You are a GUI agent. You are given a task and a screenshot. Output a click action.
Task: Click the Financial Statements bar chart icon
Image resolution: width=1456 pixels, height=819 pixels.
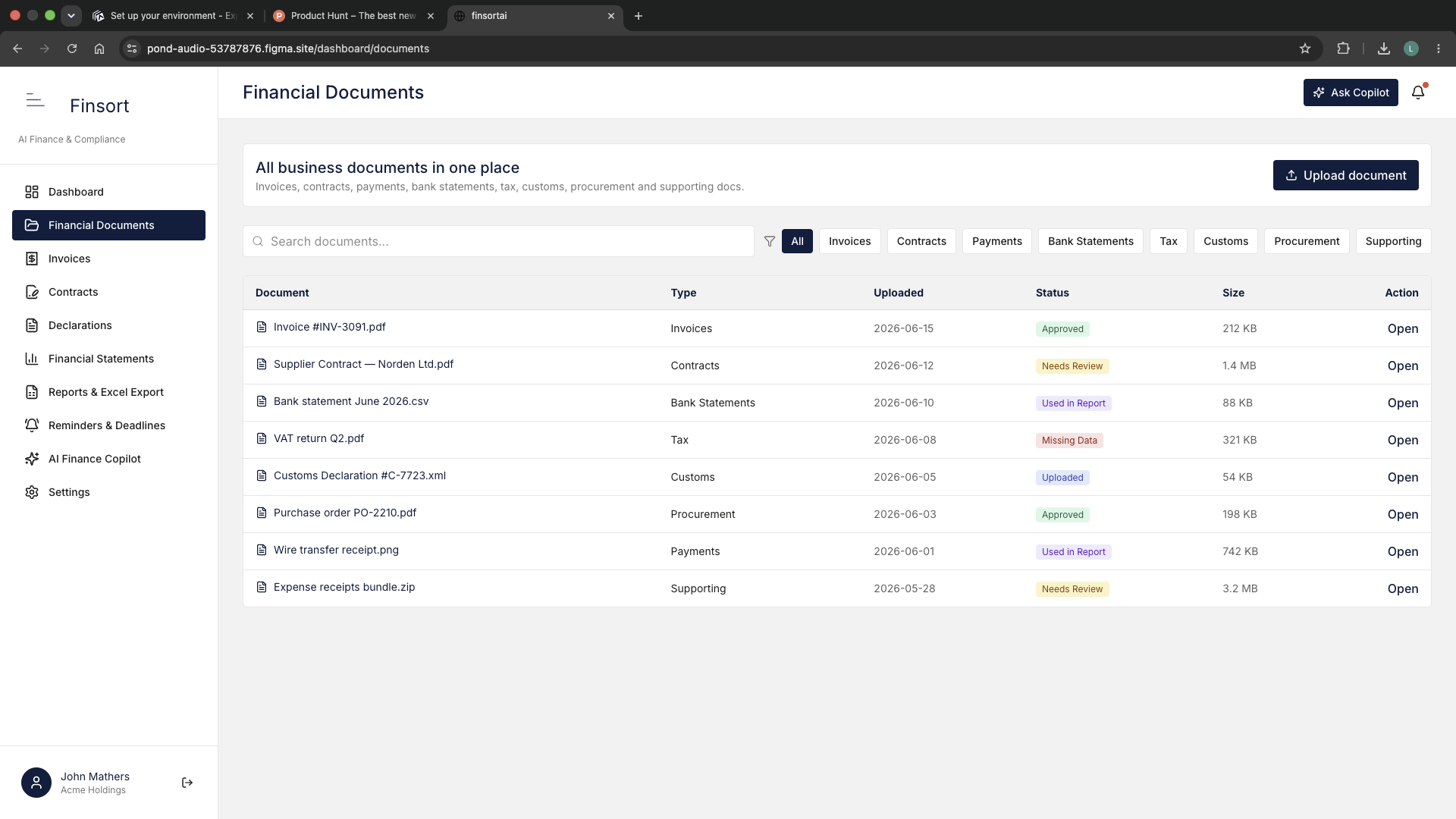pos(32,359)
